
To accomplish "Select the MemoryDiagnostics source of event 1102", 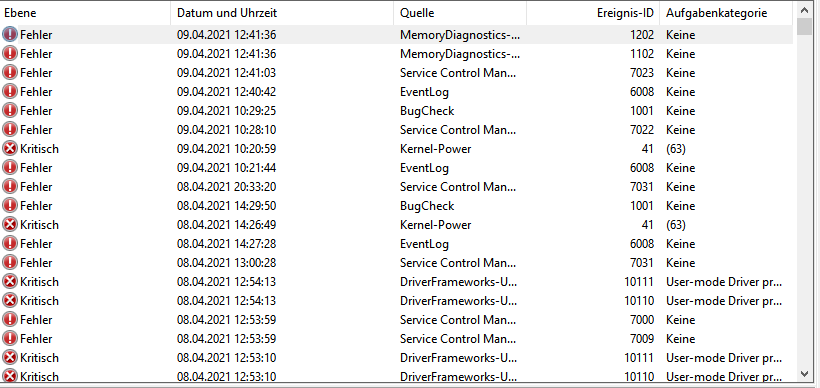I will 460,54.
